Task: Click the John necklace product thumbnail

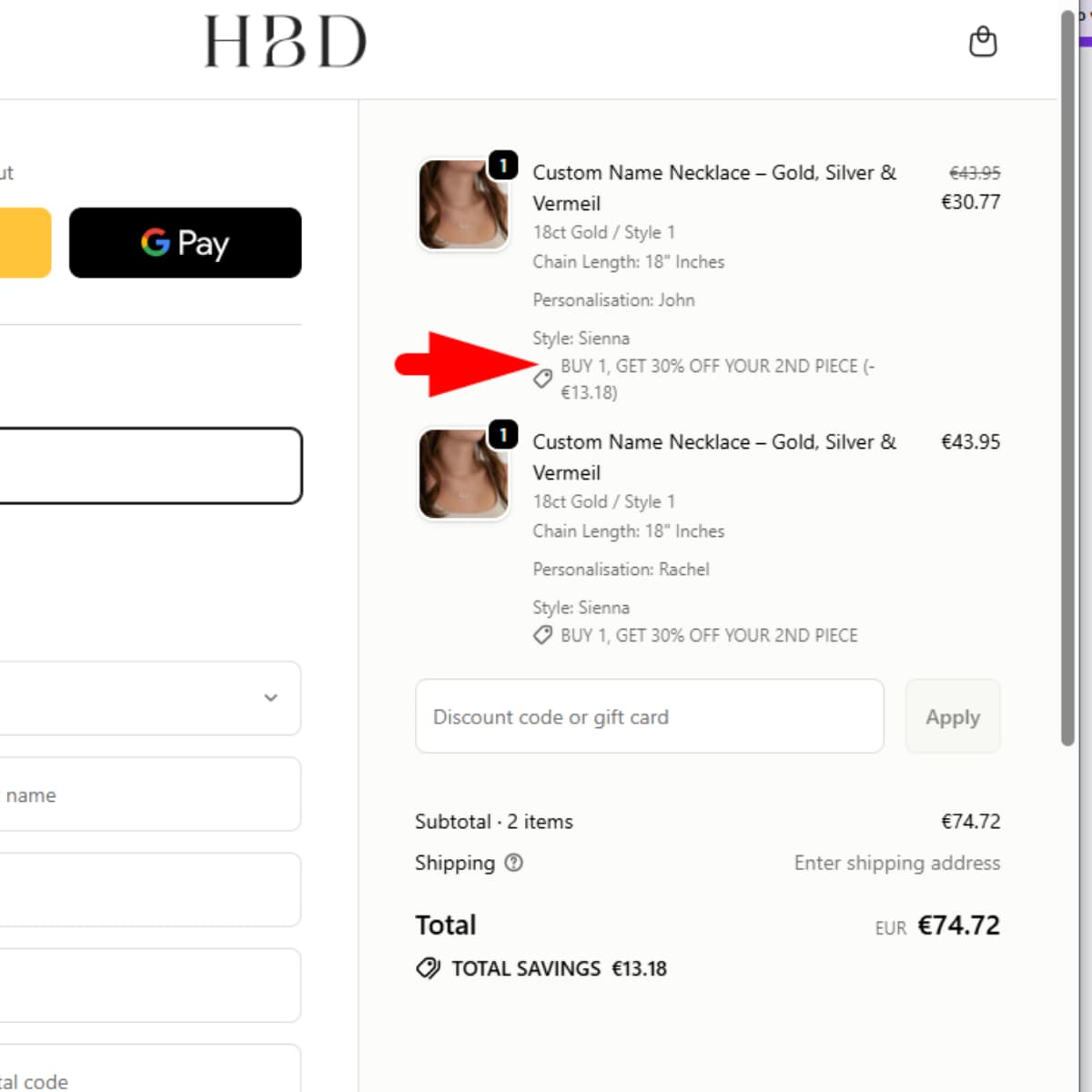Action: click(x=463, y=205)
